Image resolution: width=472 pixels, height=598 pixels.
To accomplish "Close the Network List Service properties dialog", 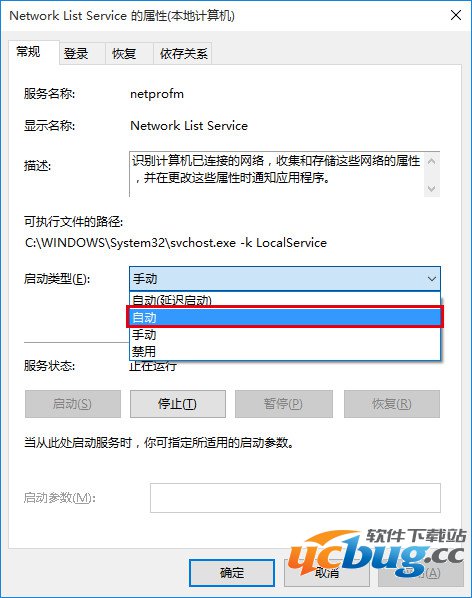I will [x=456, y=15].
